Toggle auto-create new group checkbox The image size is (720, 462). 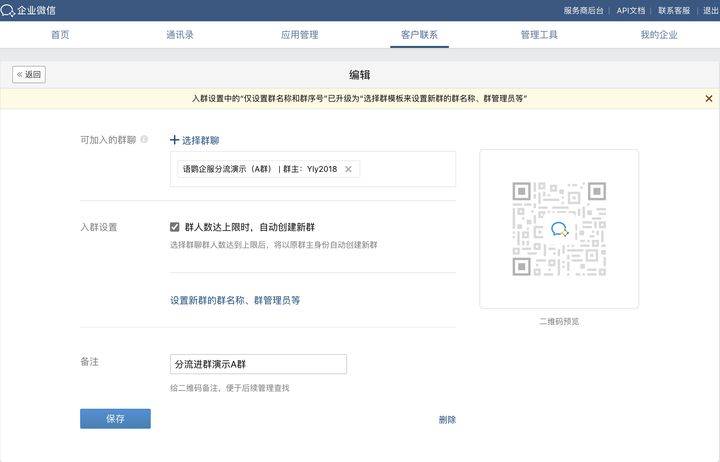coord(175,227)
